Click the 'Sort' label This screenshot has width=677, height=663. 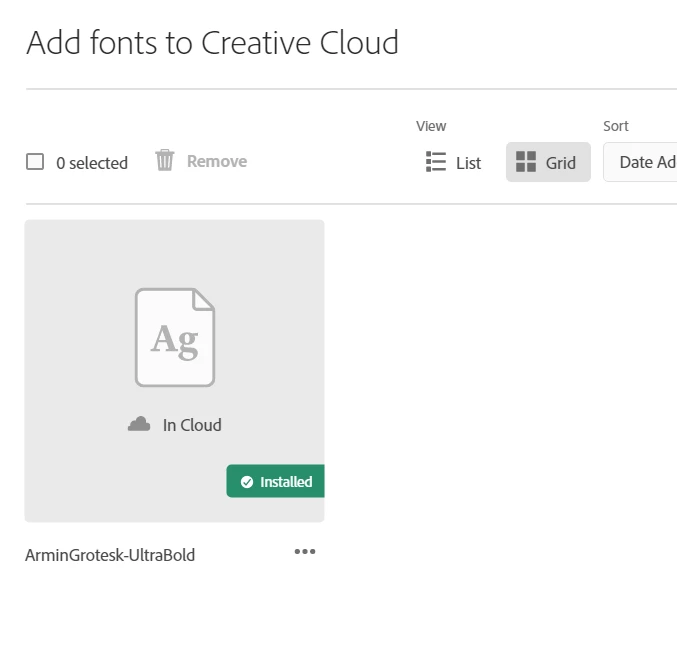(x=616, y=126)
